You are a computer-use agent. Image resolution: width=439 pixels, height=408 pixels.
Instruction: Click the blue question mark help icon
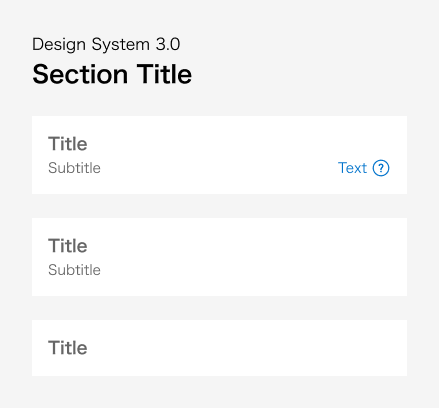pyautogui.click(x=381, y=168)
